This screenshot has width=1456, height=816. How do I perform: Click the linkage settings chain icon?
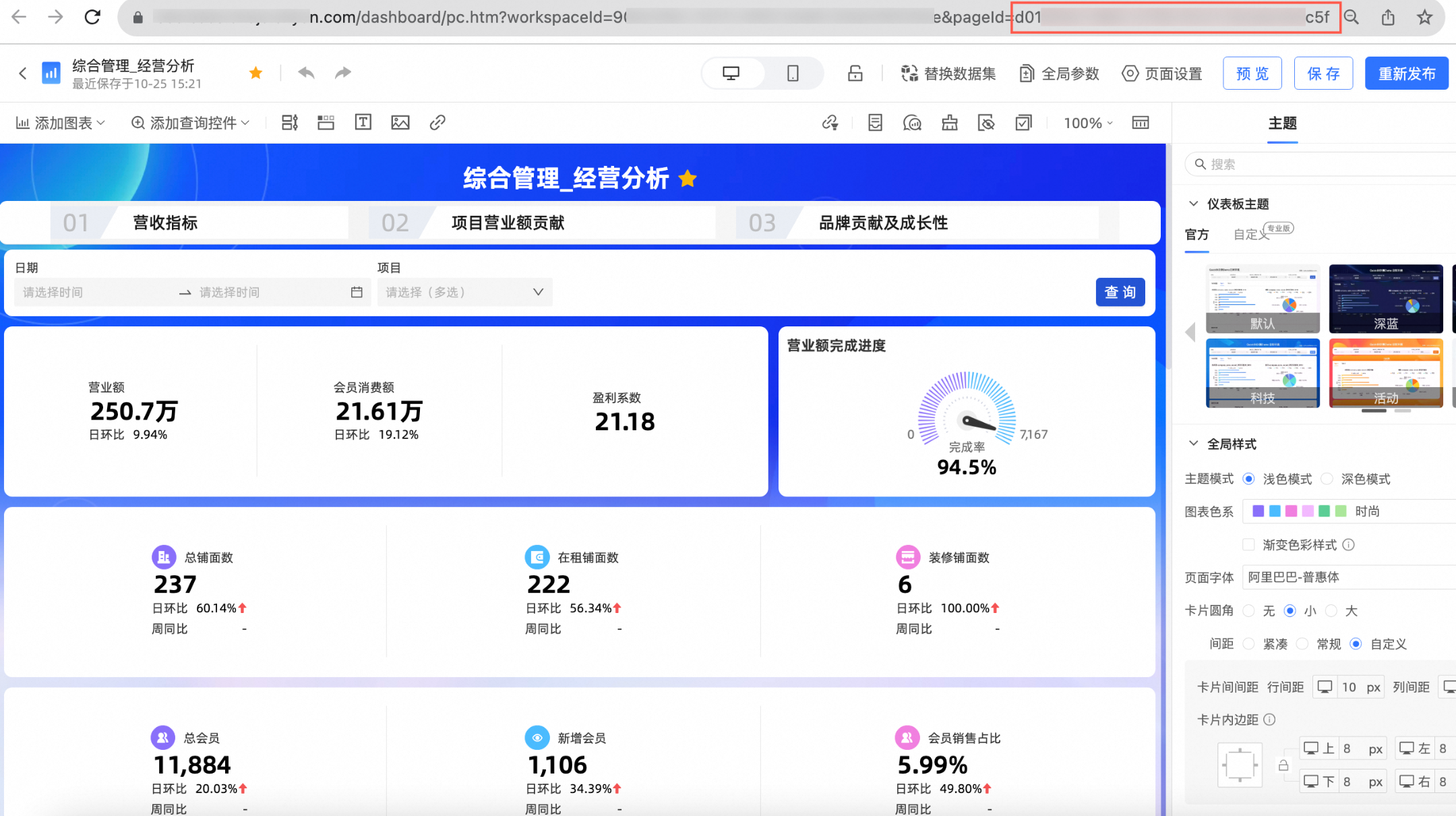(830, 123)
